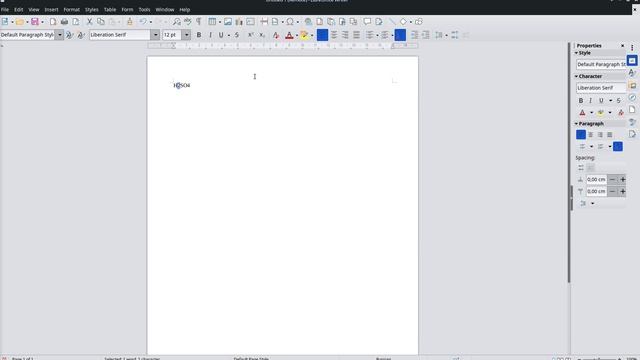
Task: Expand the font size dropdown
Action: [x=187, y=35]
